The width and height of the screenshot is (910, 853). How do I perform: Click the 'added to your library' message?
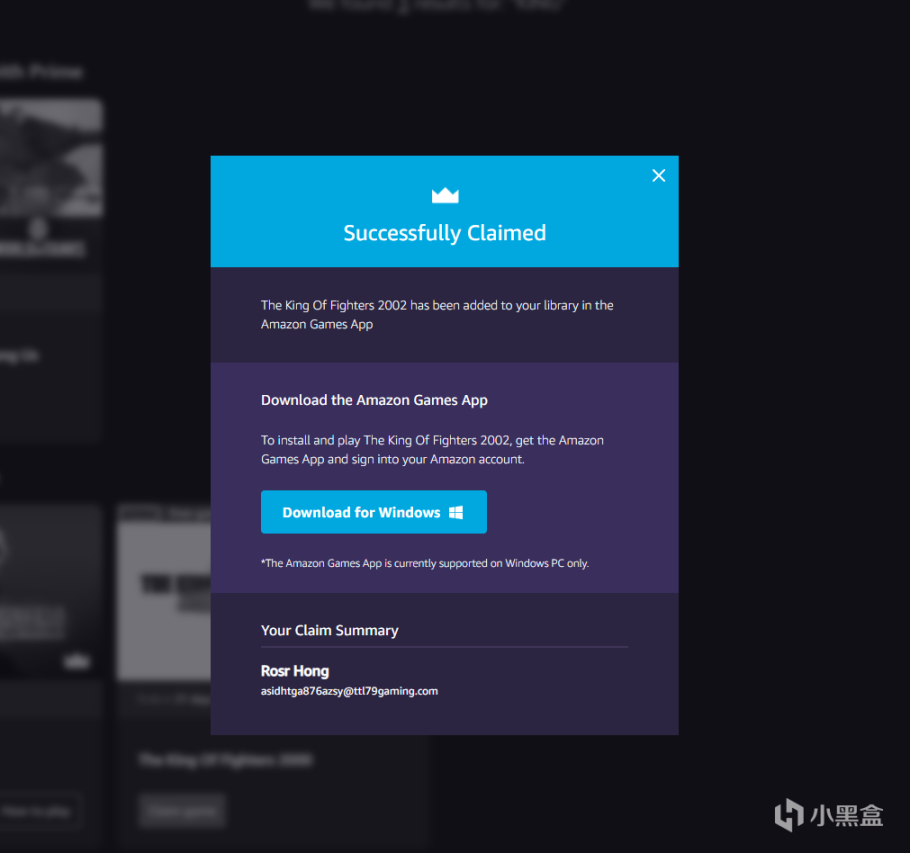437,315
